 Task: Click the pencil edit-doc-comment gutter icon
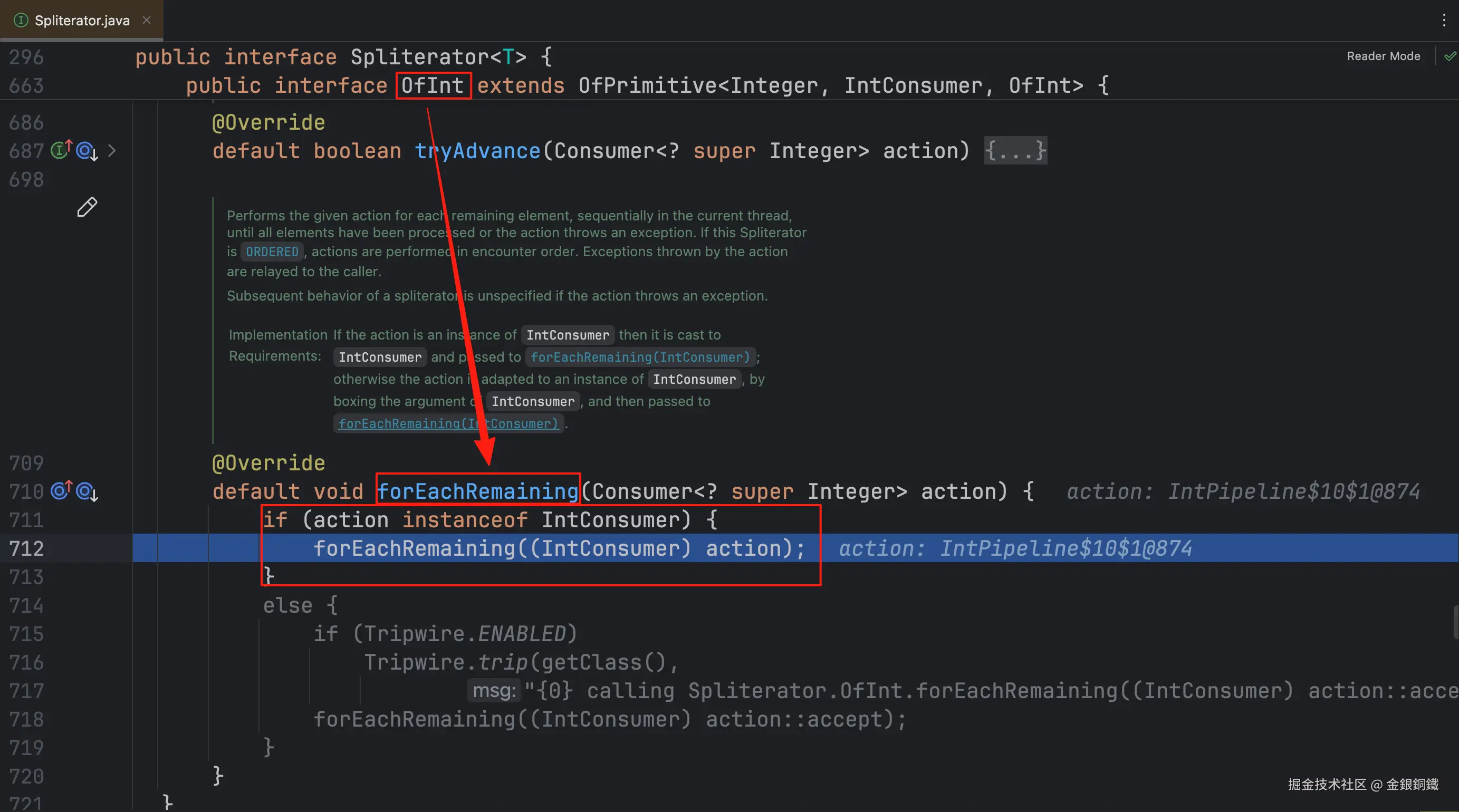tap(87, 207)
